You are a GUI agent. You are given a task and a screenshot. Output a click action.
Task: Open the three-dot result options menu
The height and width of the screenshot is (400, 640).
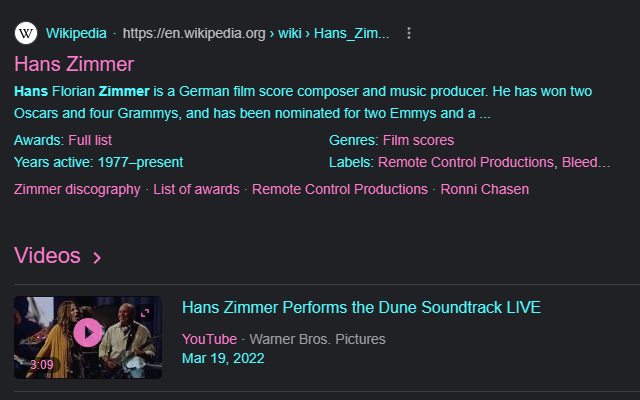(x=409, y=33)
